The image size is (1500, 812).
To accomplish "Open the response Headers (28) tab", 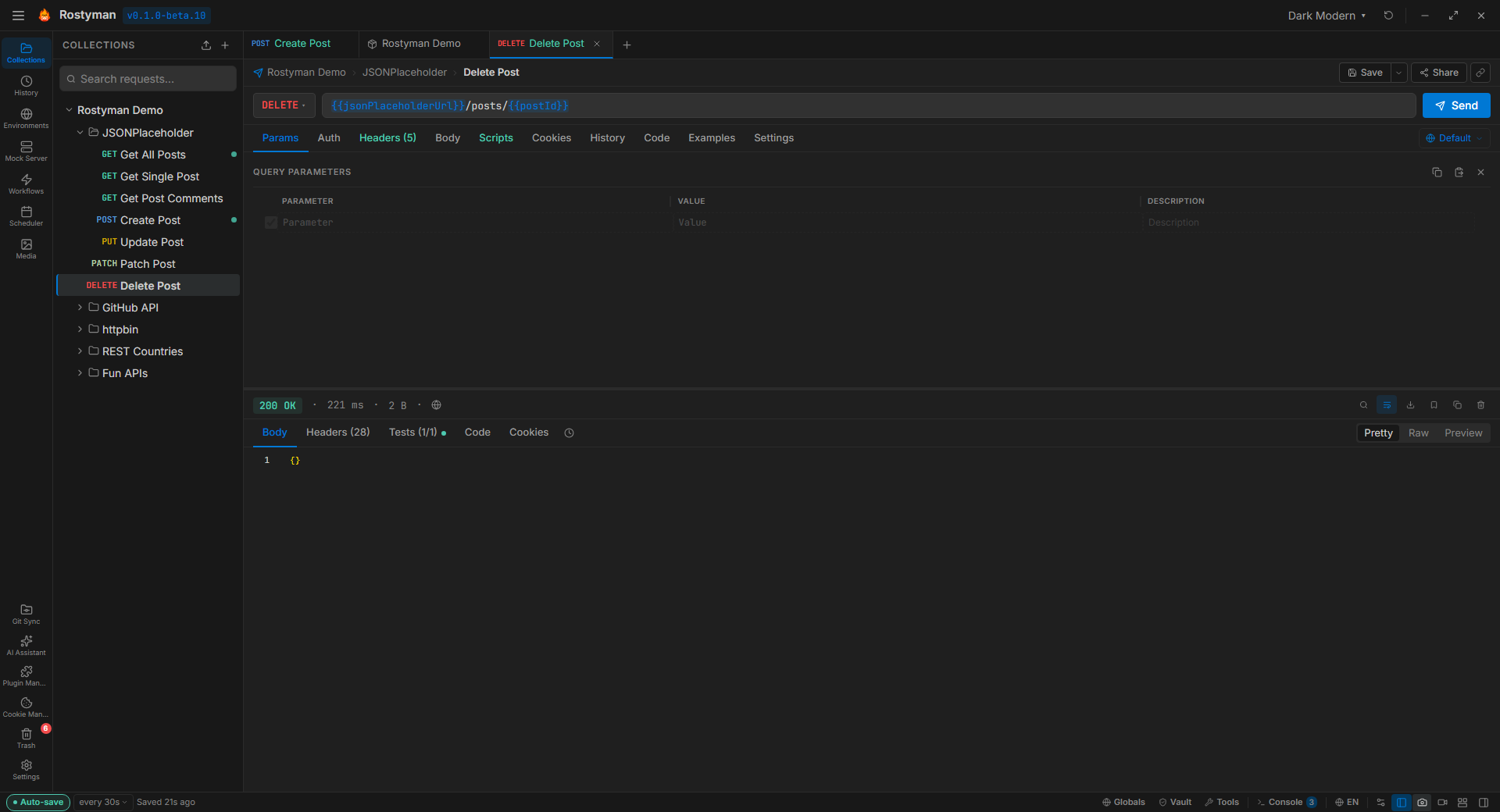I will [x=337, y=433].
